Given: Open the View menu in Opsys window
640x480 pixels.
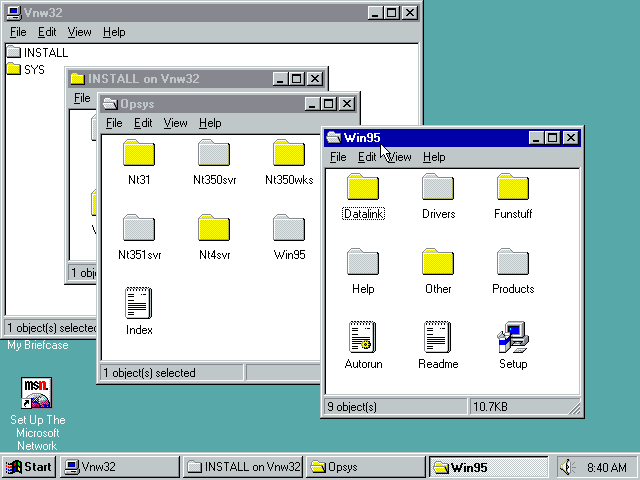Looking at the screenshot, I should 175,123.
